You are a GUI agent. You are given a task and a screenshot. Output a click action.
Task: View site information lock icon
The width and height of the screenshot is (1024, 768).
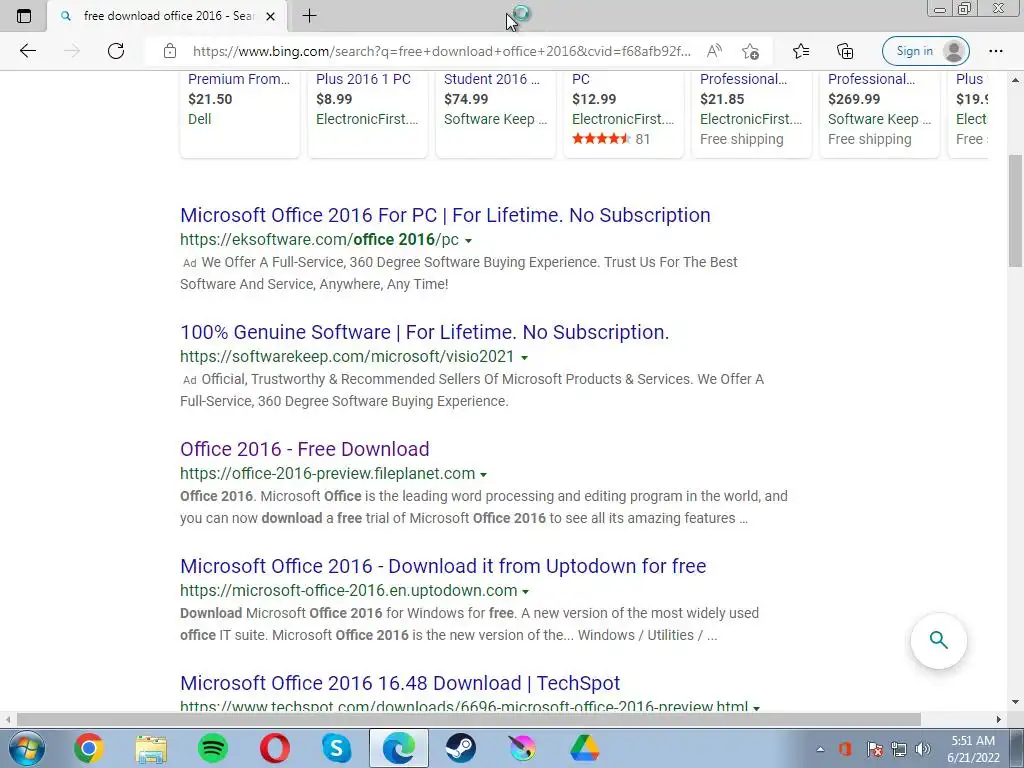(x=170, y=51)
